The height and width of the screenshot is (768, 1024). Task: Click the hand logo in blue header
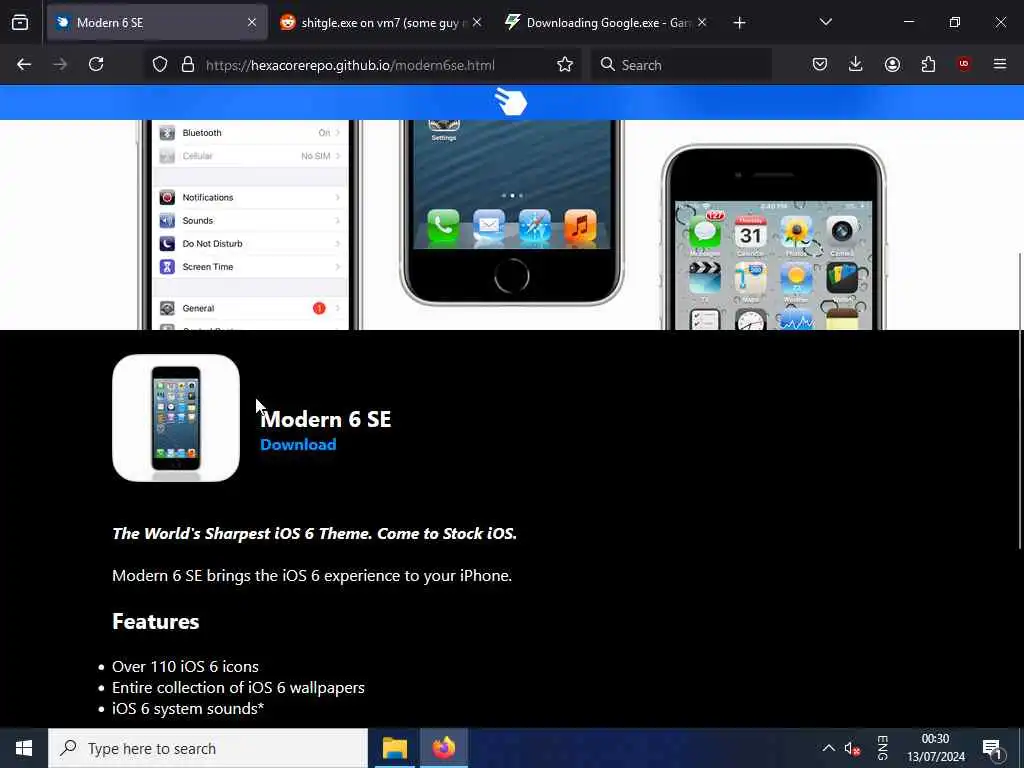(511, 102)
